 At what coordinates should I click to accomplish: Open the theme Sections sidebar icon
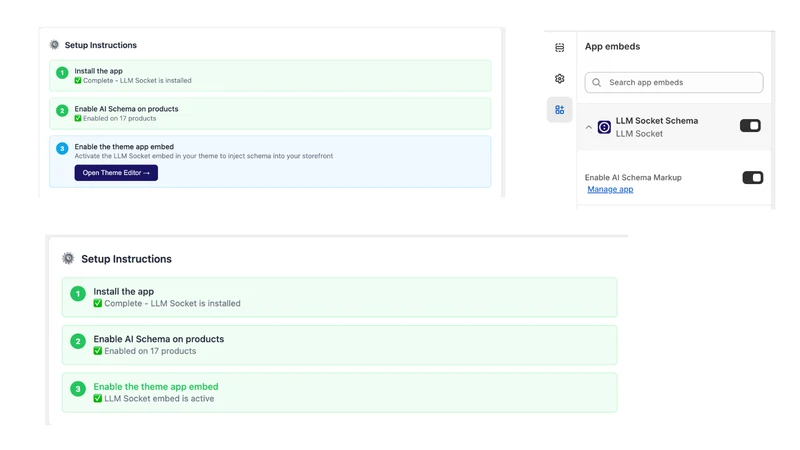[560, 47]
